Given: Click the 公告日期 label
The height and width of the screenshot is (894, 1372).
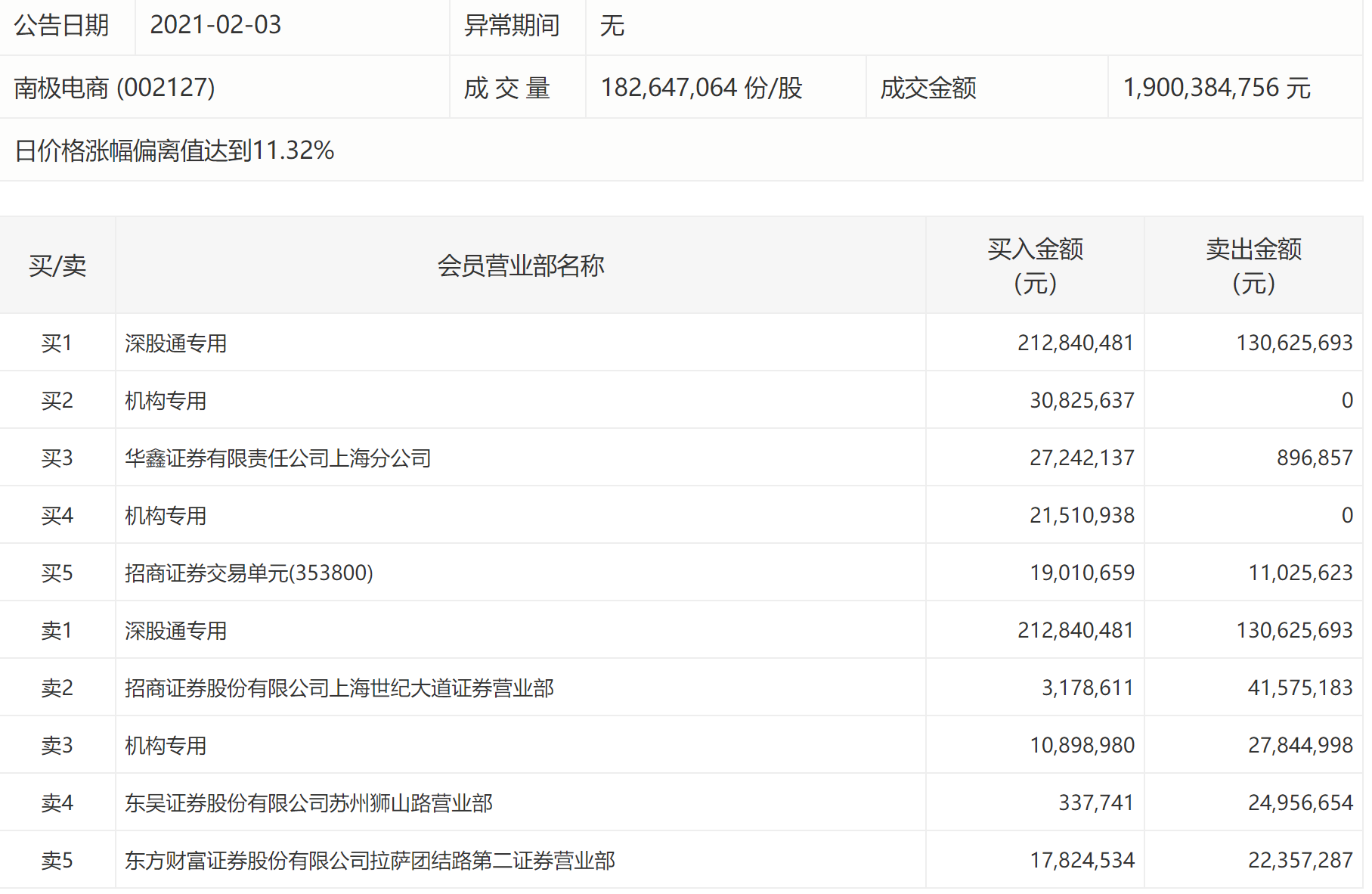Looking at the screenshot, I should [61, 26].
